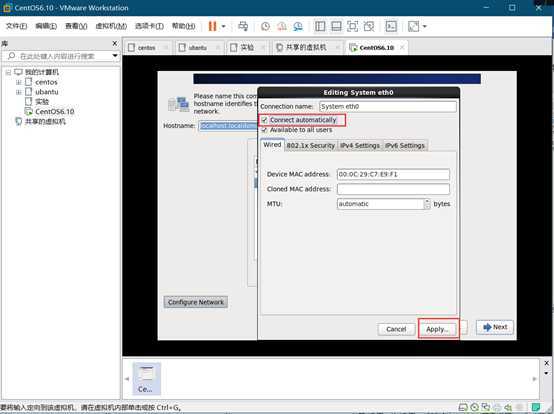Click the Connection name field

[388, 107]
